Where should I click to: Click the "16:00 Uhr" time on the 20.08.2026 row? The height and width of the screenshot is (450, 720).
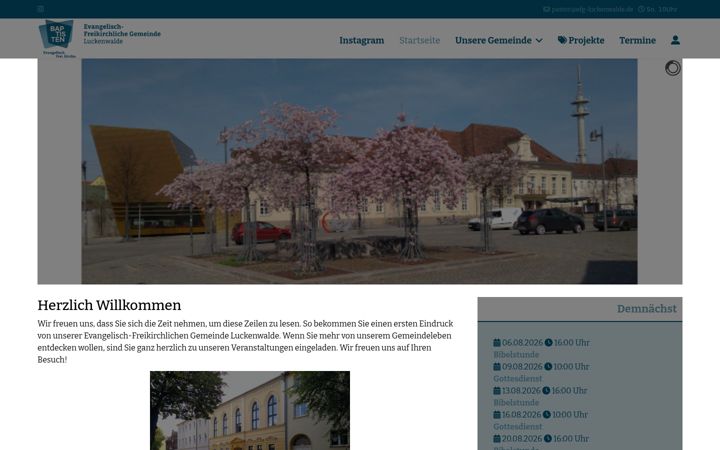tap(571, 439)
